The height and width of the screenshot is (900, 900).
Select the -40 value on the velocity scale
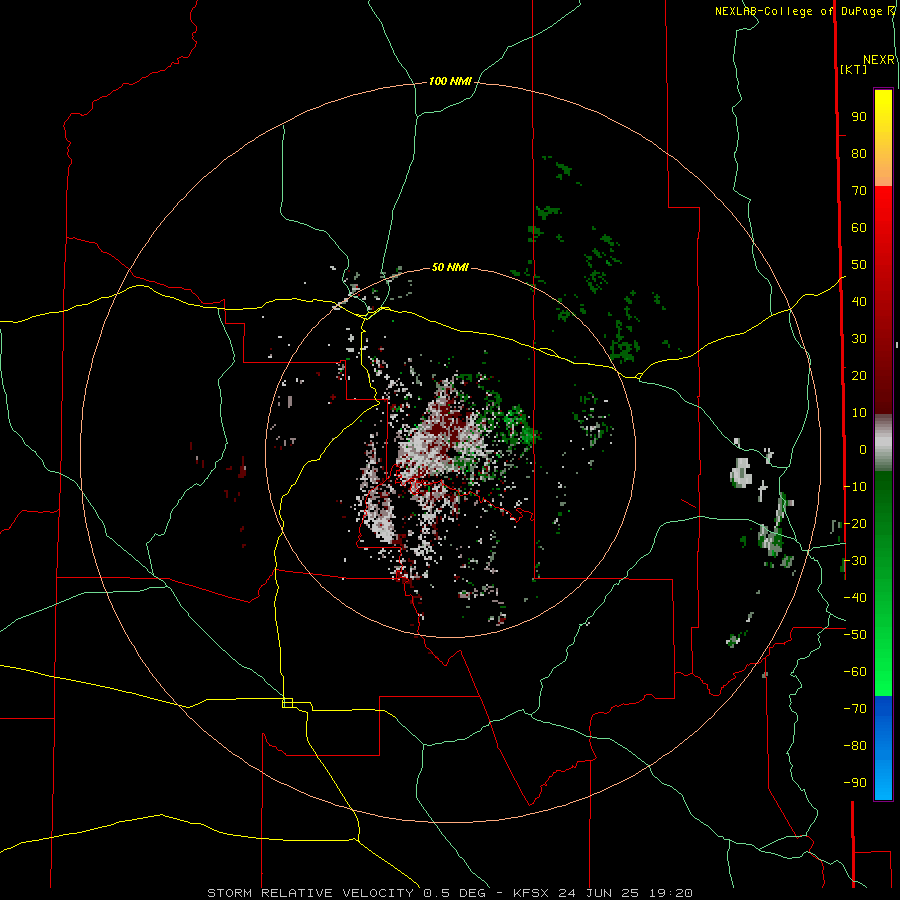pos(855,598)
